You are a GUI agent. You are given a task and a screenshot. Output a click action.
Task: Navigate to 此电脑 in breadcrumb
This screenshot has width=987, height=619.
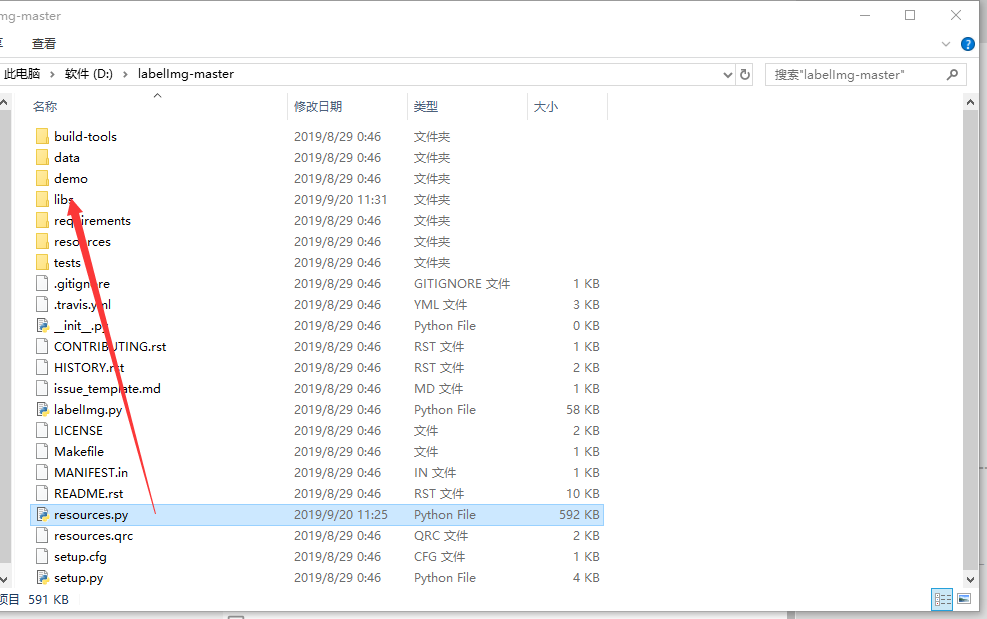coord(22,74)
